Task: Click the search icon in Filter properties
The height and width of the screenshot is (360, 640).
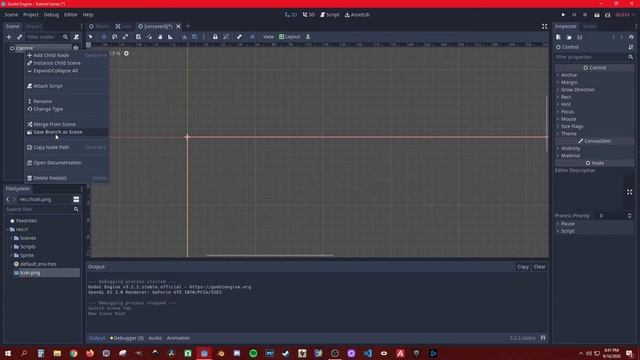Action: click(631, 57)
